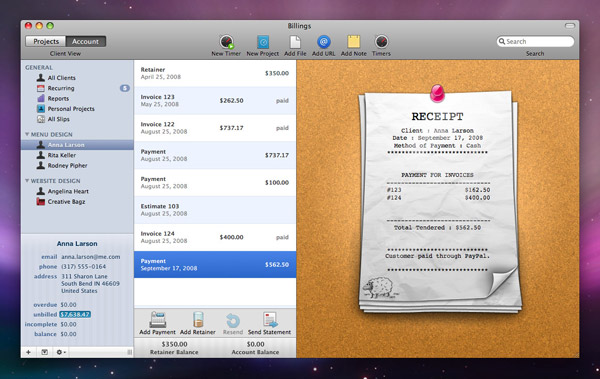The image size is (600, 379).
Task: Click the phone number (317) 555-0164
Action: click(83, 266)
